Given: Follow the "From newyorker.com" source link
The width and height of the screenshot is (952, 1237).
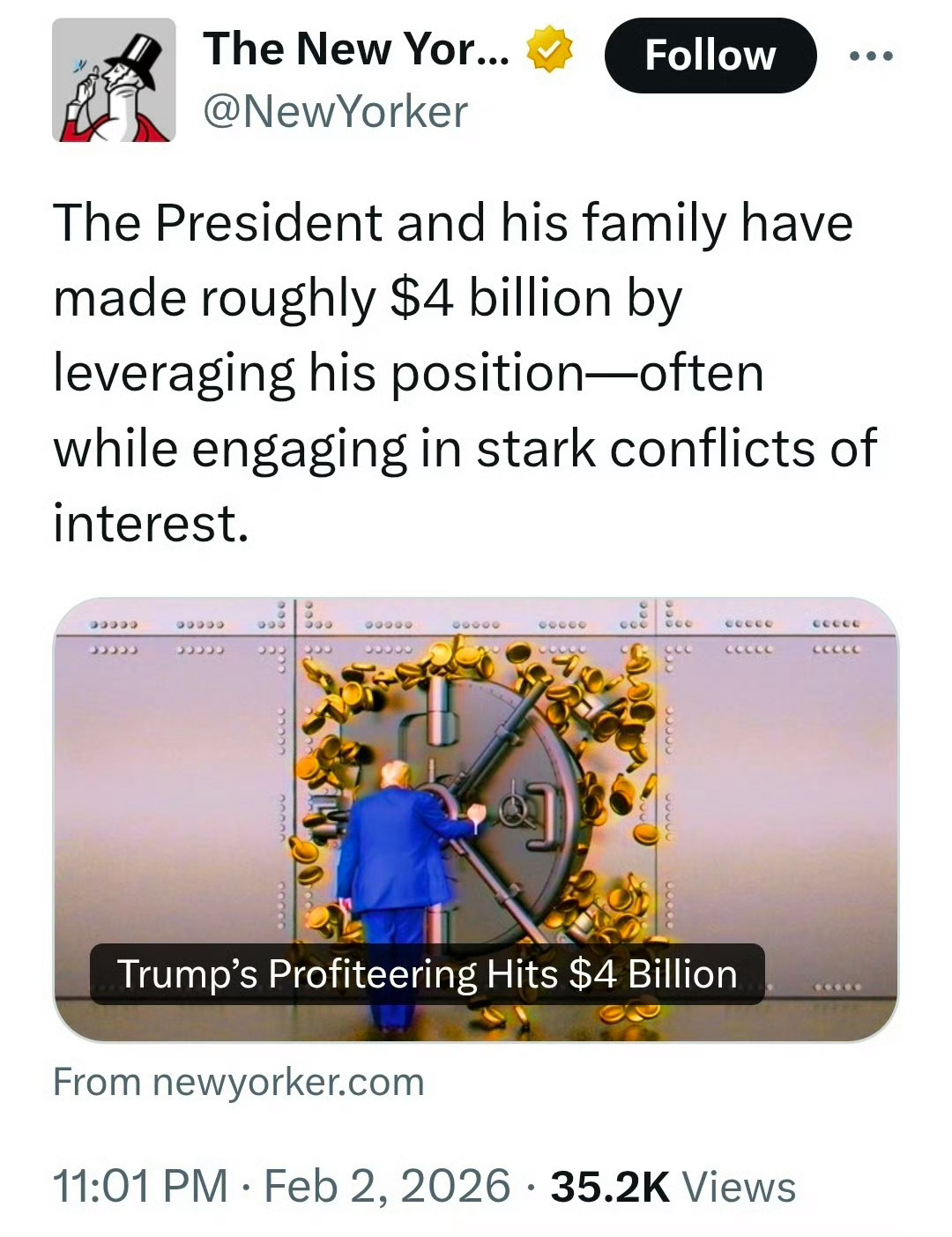Looking at the screenshot, I should 239,1082.
